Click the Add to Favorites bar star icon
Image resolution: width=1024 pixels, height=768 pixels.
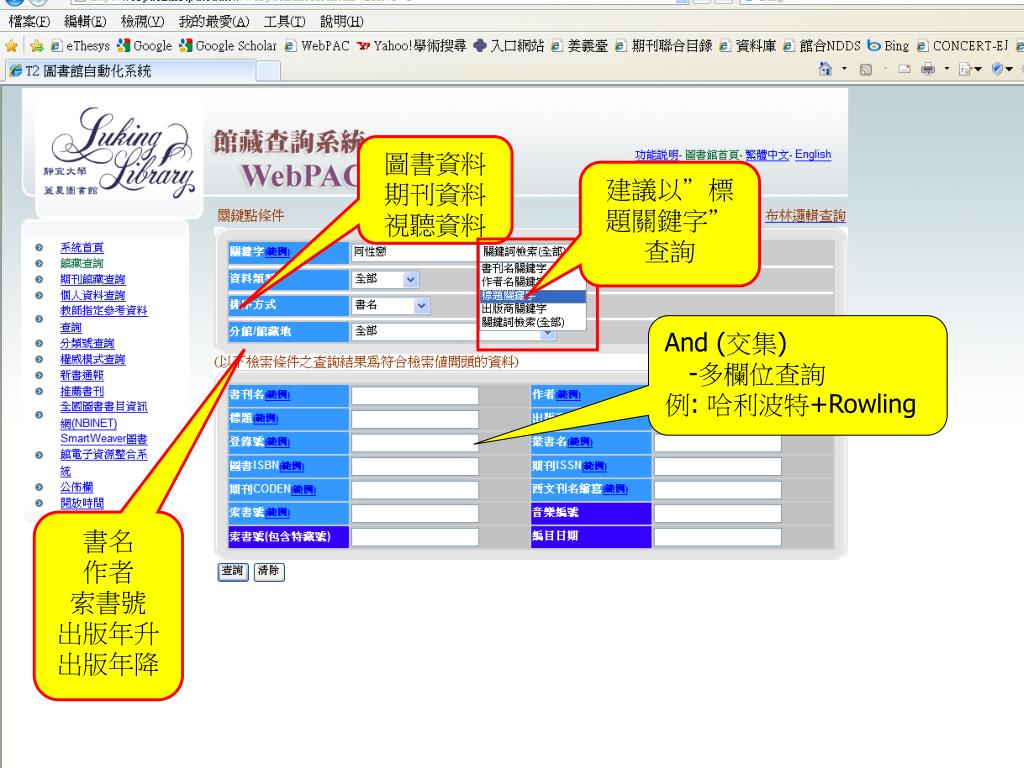37,46
